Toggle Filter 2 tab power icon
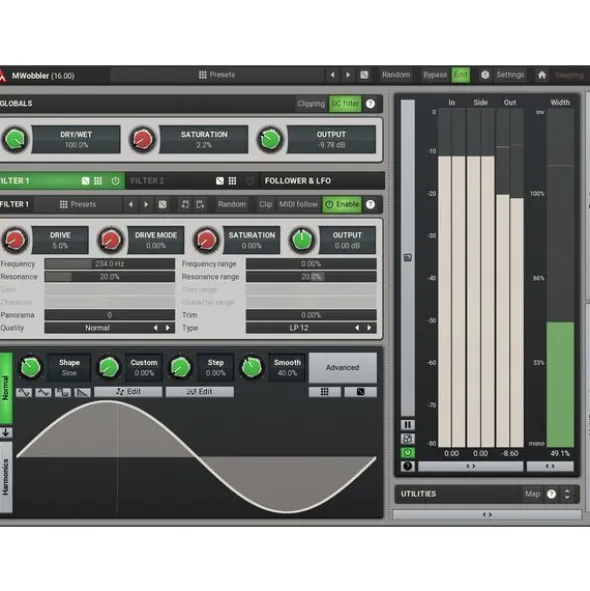This screenshot has height=591, width=590. click(250, 181)
